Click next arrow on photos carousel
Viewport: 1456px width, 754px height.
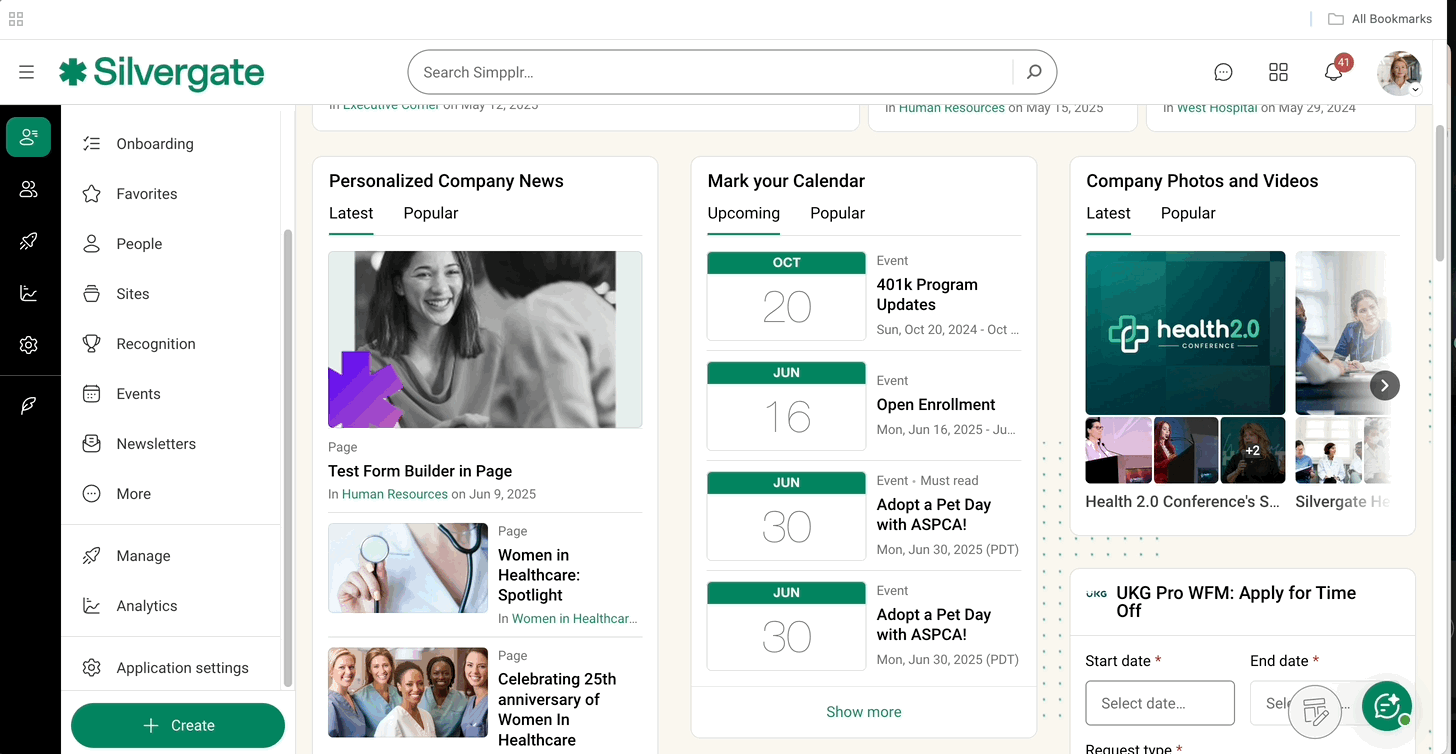coord(1384,385)
